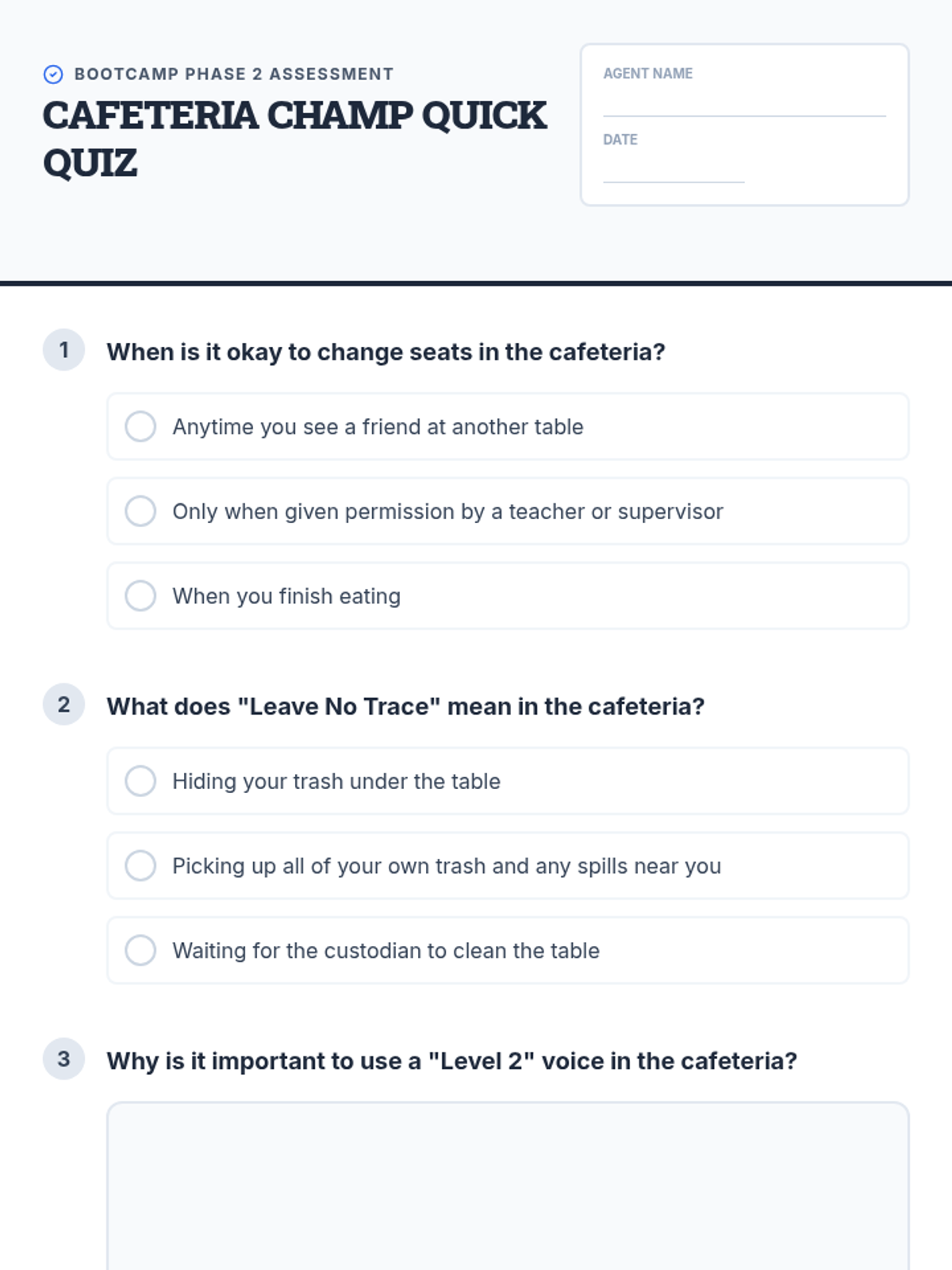Click the "Level 2" voice question text
The image size is (952, 1270).
451,1061
